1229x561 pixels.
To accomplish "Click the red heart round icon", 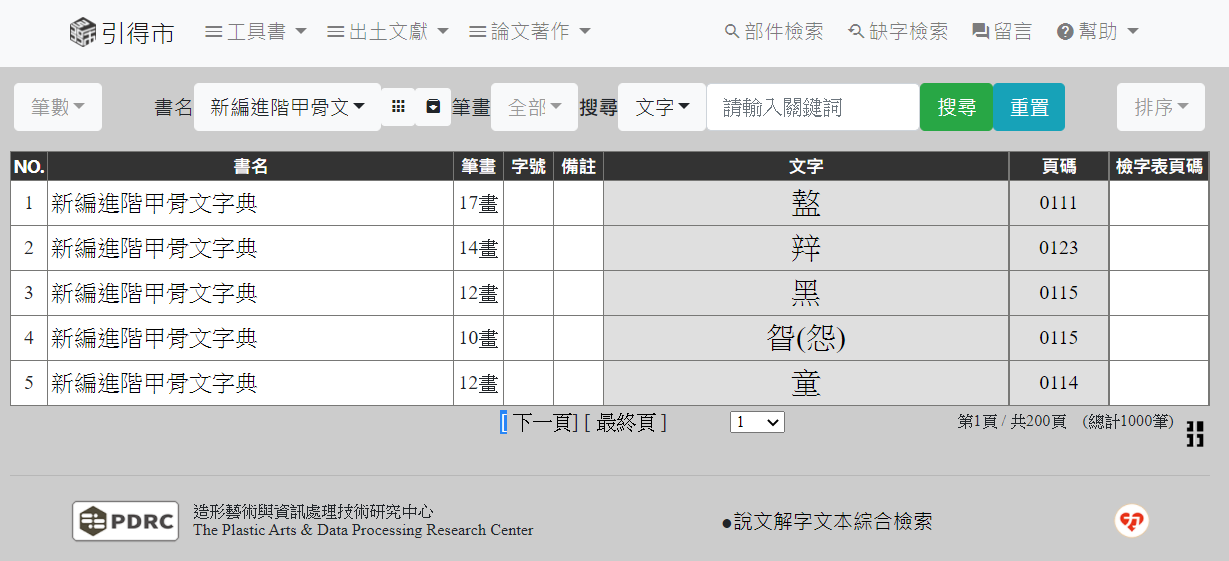I will pos(1132,521).
